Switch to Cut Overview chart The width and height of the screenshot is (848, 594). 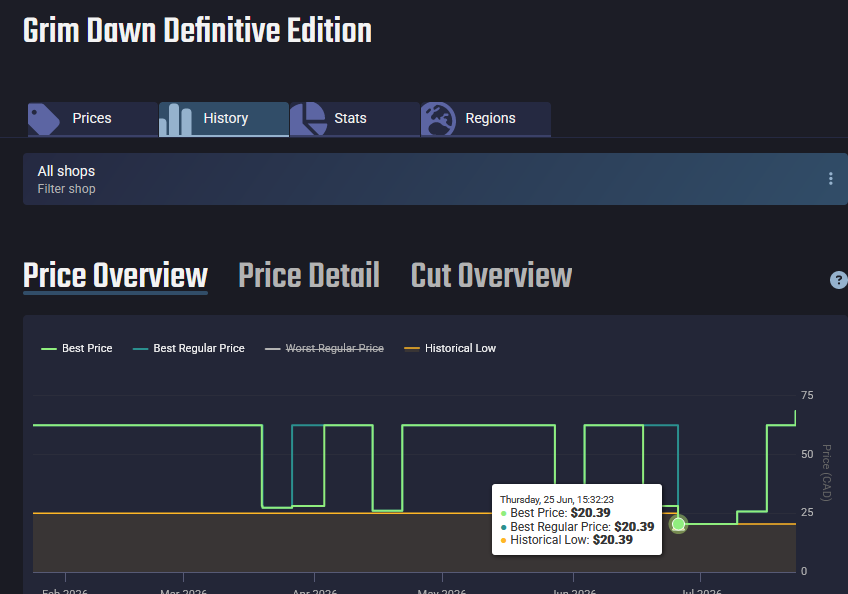(491, 276)
